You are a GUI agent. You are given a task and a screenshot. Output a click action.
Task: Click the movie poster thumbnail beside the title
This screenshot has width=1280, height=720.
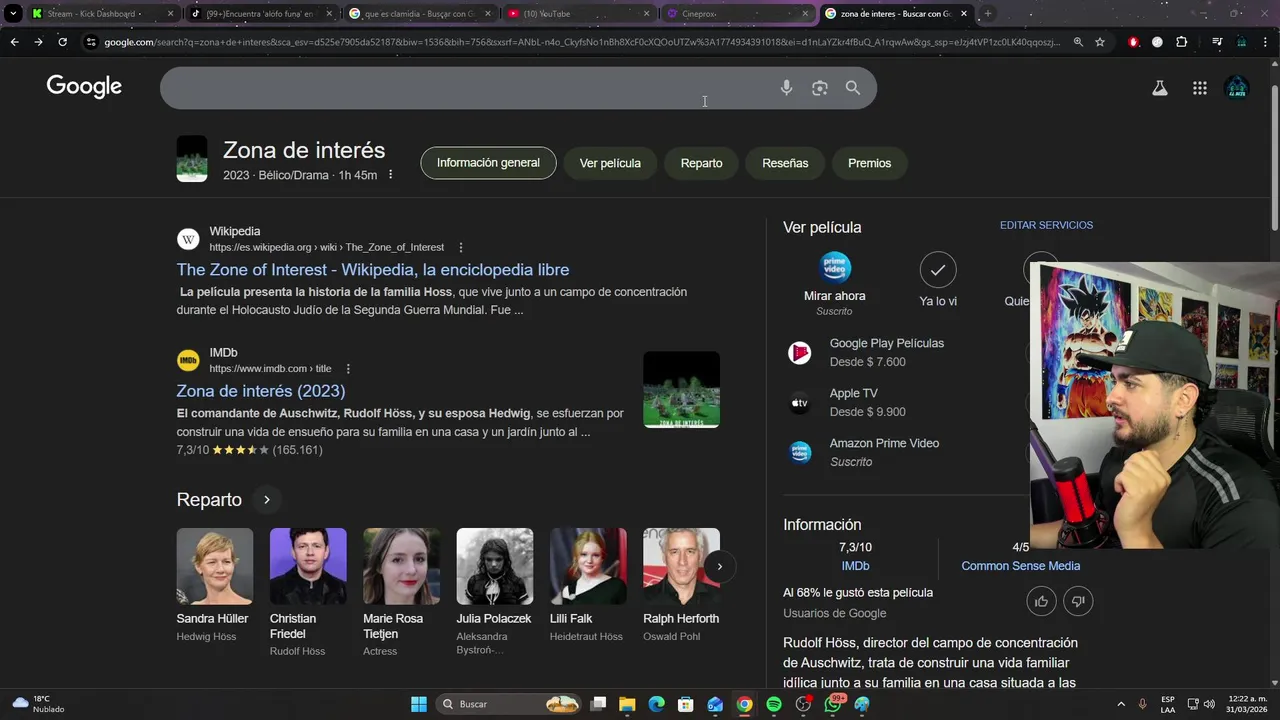pos(192,159)
